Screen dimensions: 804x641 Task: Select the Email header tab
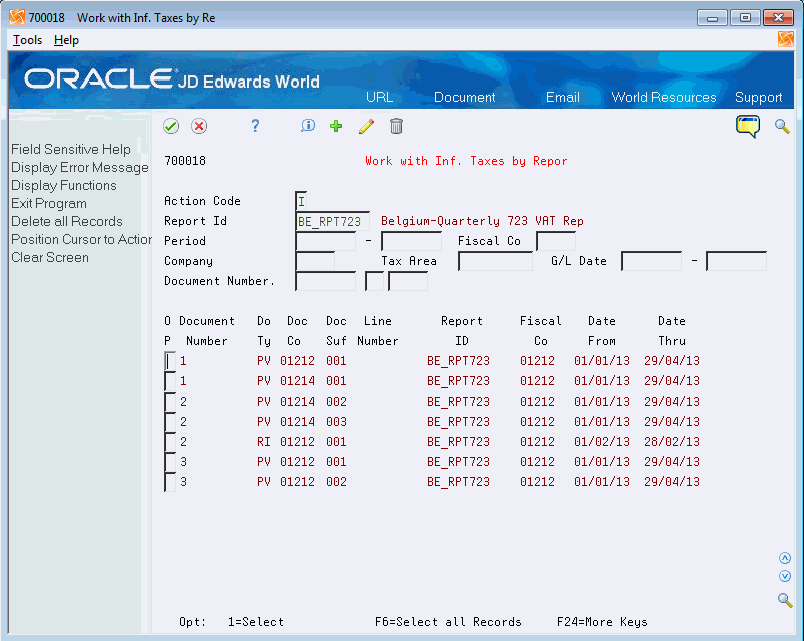tap(562, 97)
